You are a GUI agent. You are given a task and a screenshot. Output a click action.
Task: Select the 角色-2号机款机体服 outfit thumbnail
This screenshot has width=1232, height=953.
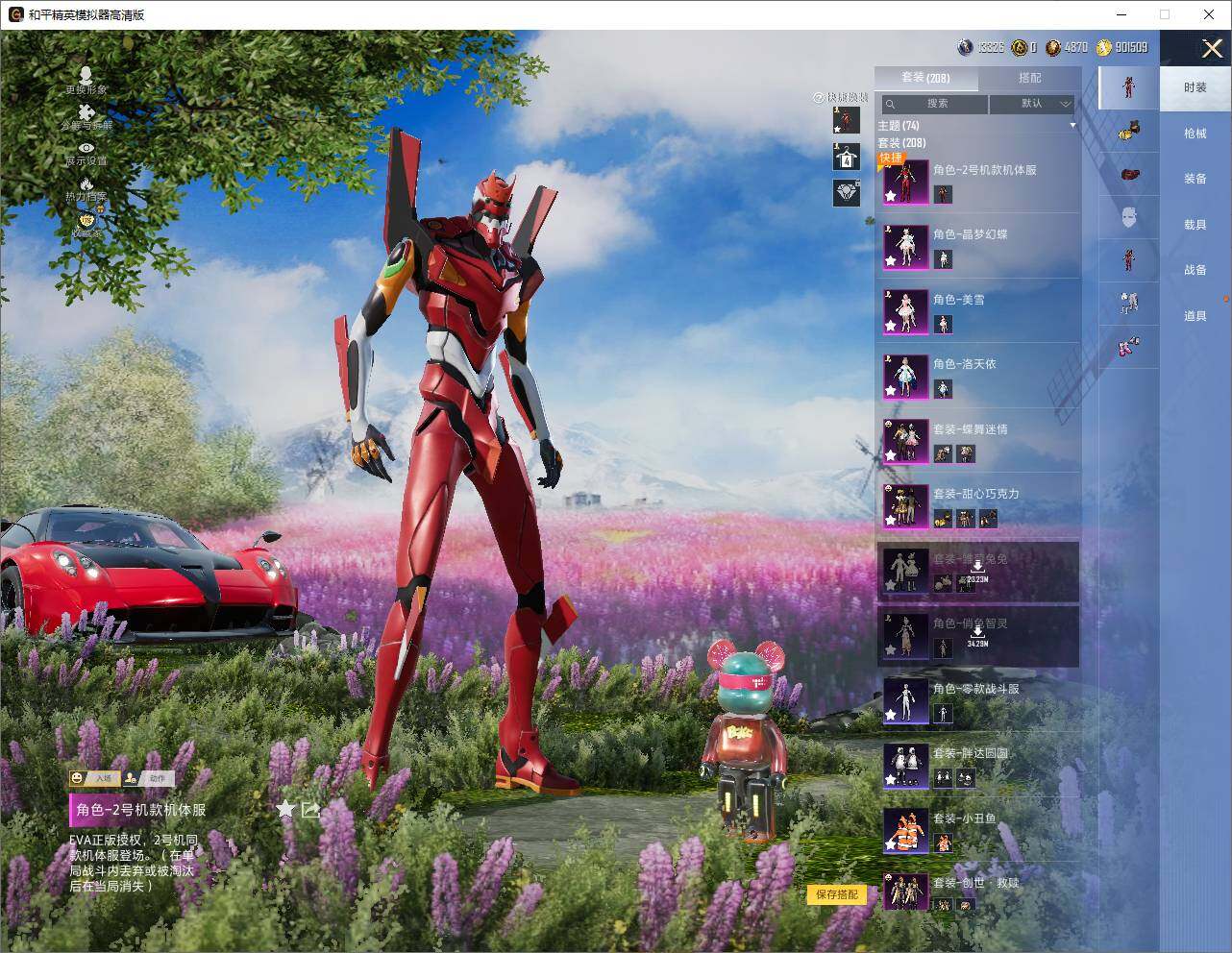coord(905,182)
